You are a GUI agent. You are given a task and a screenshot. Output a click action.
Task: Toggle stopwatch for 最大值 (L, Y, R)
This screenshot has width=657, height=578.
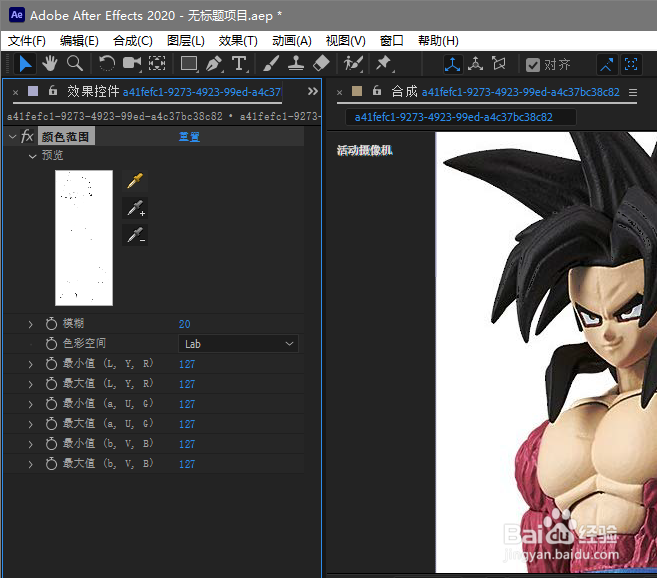[x=51, y=384]
